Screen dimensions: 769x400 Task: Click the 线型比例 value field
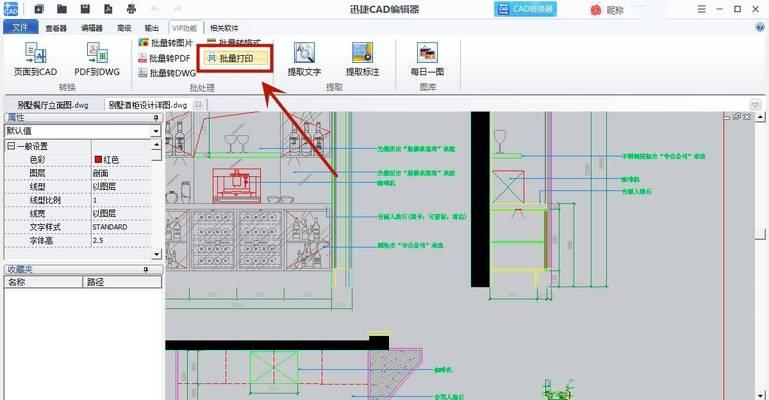point(121,200)
